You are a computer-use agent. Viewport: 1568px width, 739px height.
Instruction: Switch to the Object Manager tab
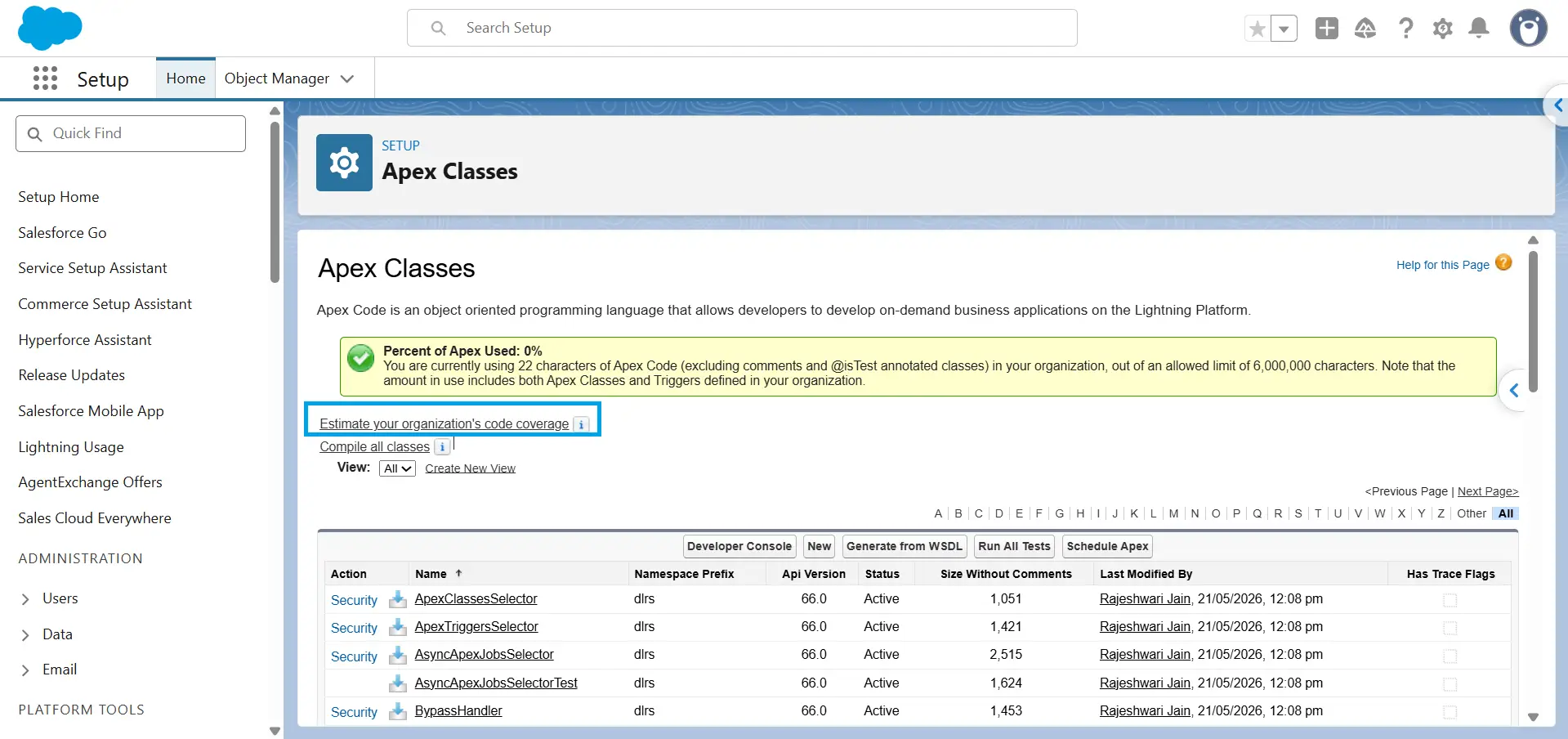click(x=277, y=78)
